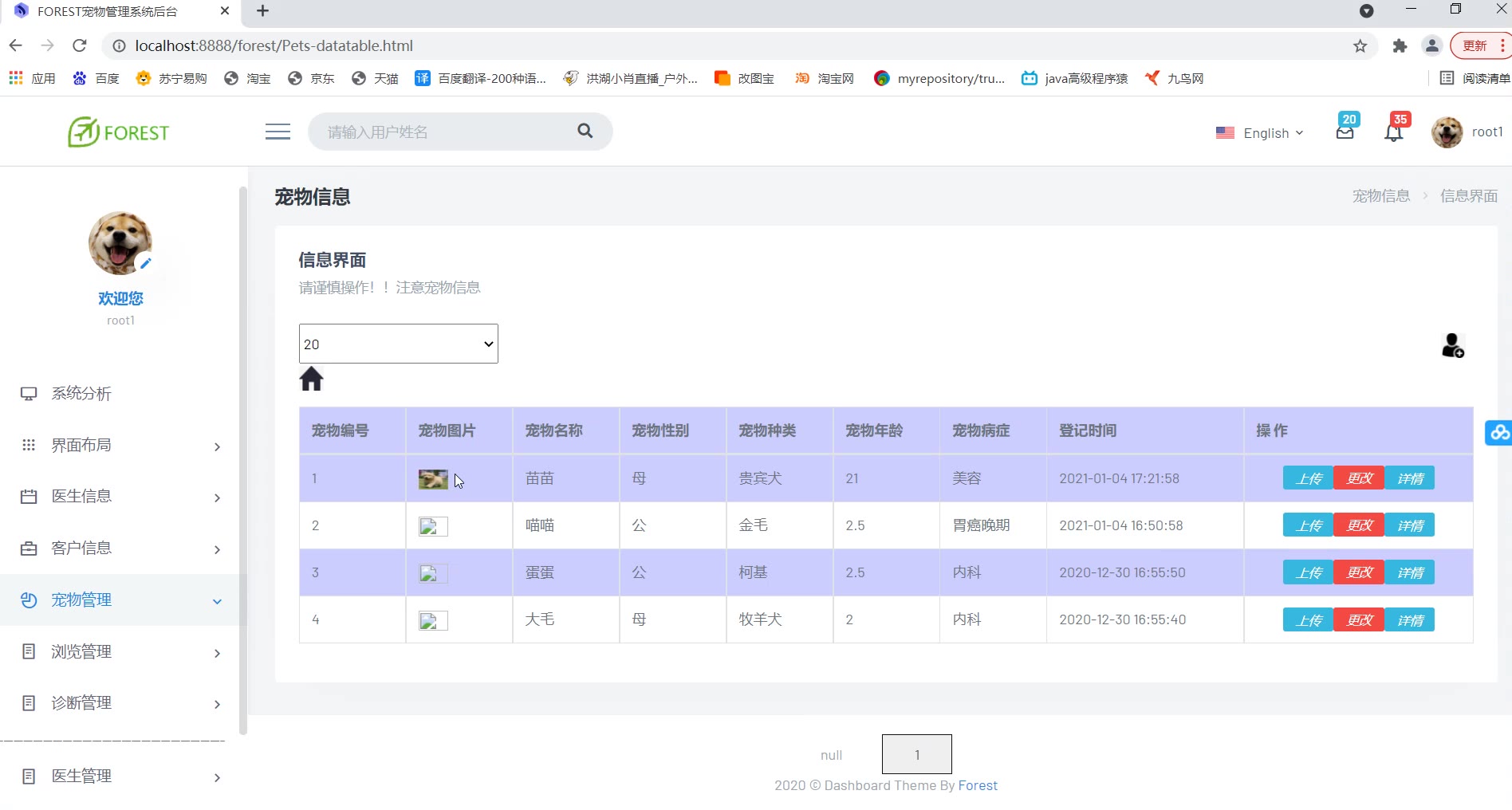Click the blue cloud floating icon
This screenshot has height=810, width=1512.
point(1498,432)
